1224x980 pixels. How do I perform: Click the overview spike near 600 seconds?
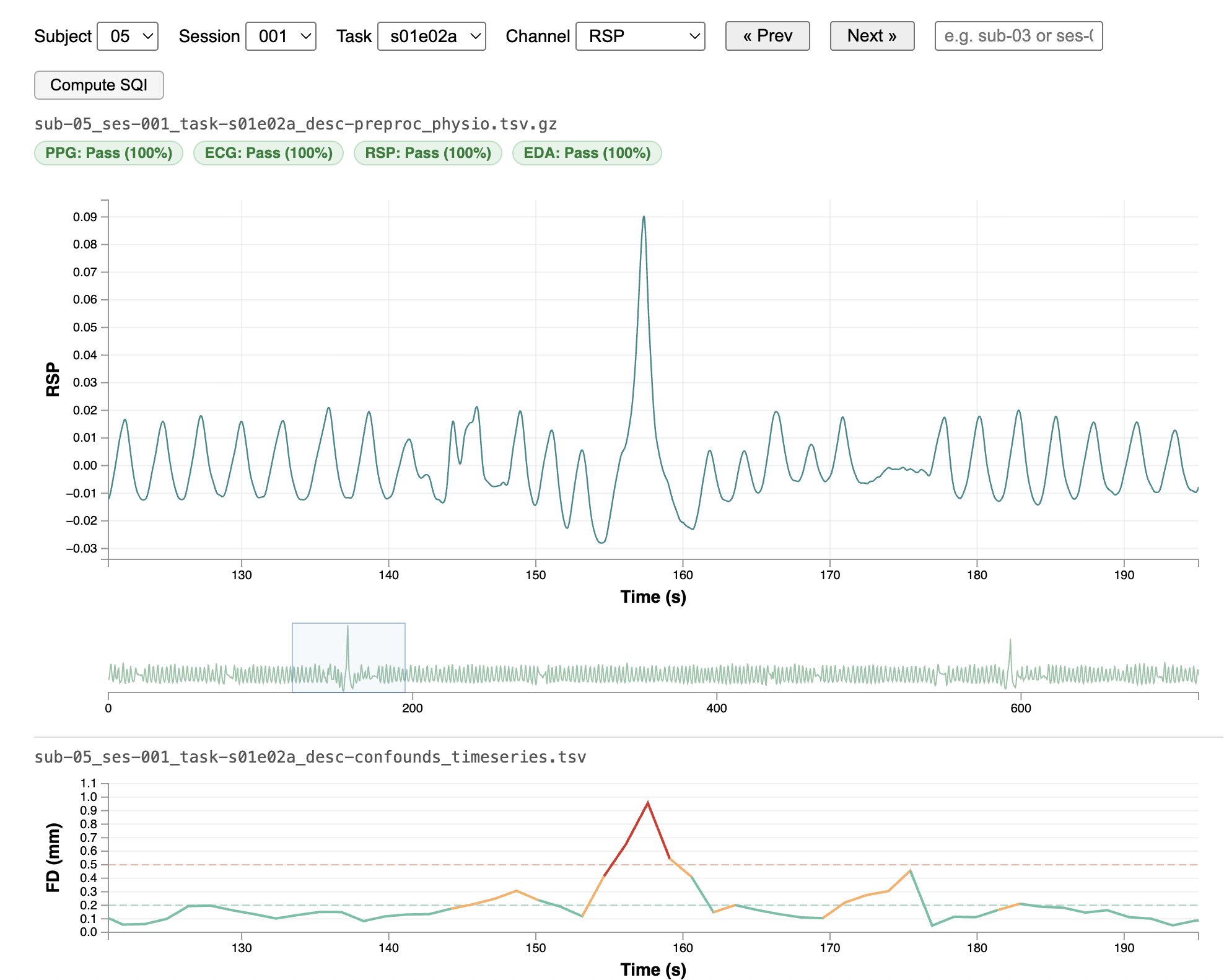tap(1010, 647)
